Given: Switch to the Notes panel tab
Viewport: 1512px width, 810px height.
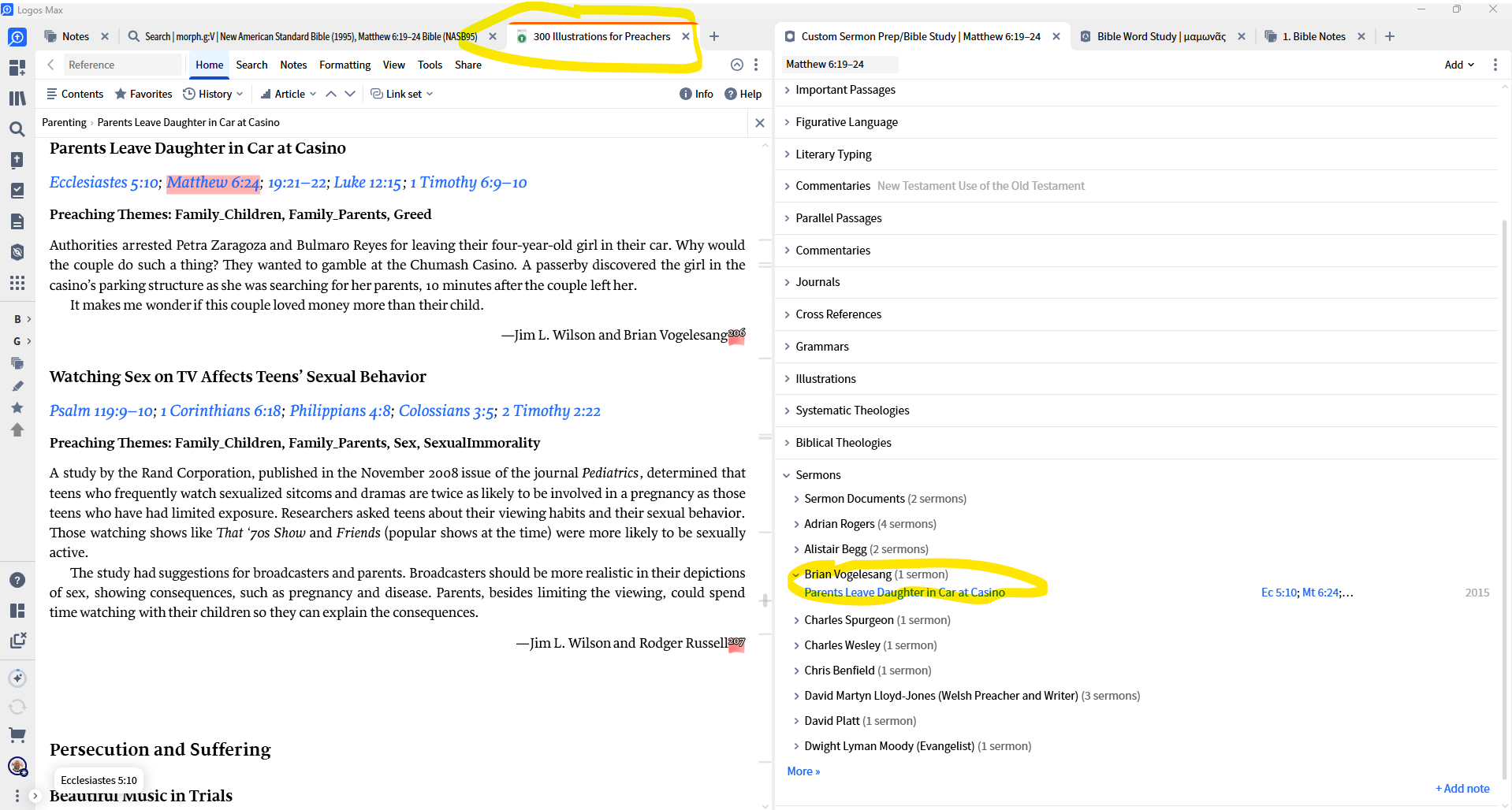Looking at the screenshot, I should (x=75, y=36).
